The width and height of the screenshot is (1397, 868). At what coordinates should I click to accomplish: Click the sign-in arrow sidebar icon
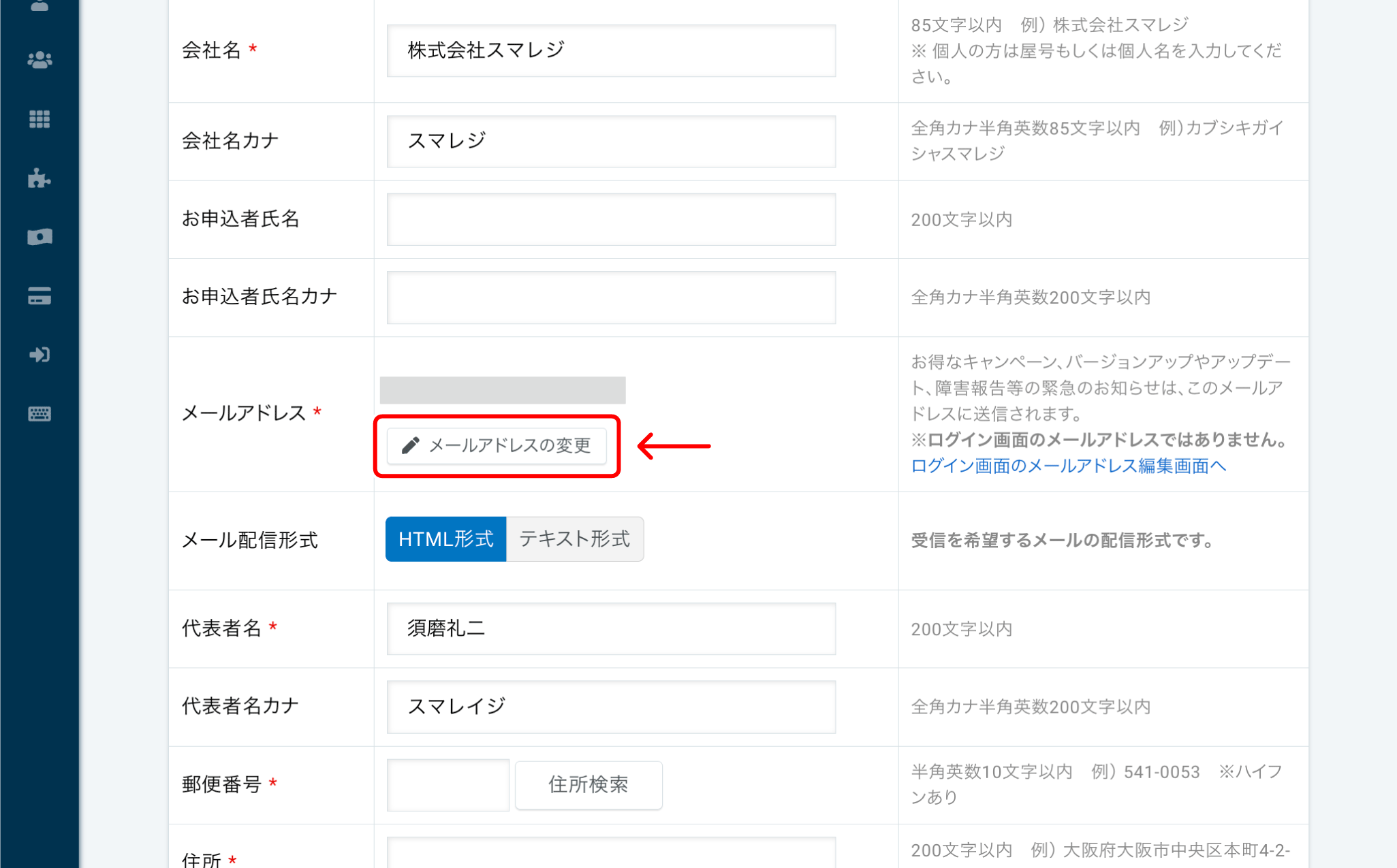point(40,355)
